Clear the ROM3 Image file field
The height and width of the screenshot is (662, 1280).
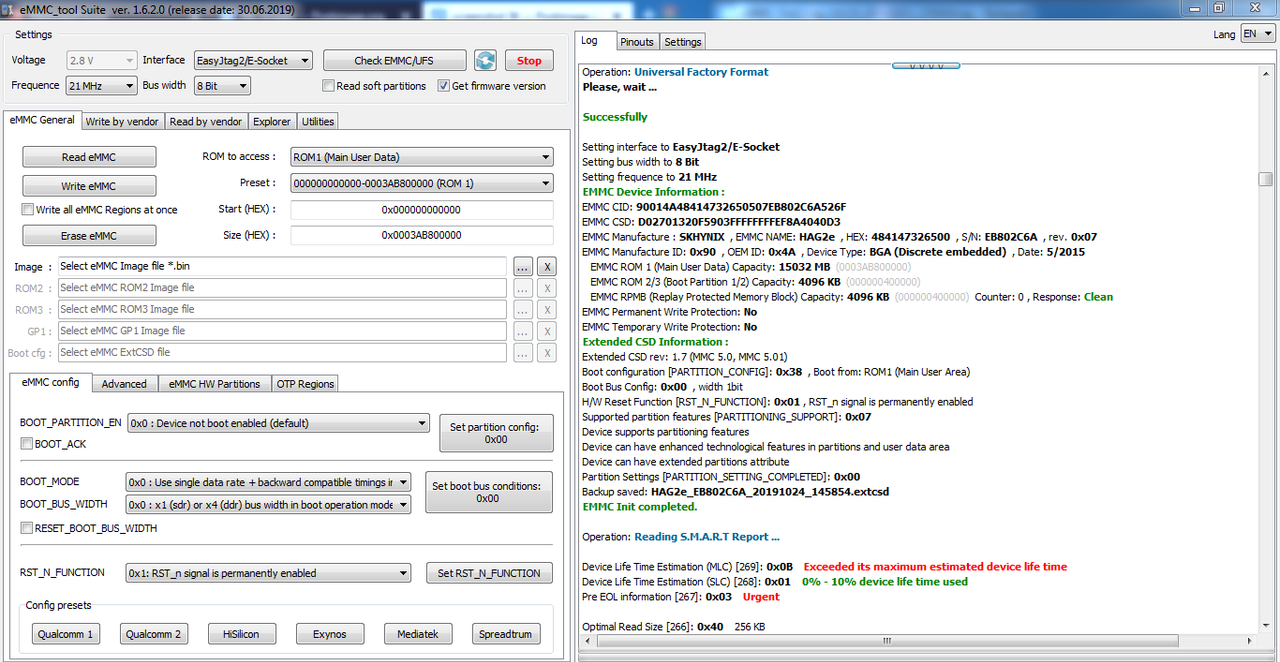pyautogui.click(x=547, y=309)
